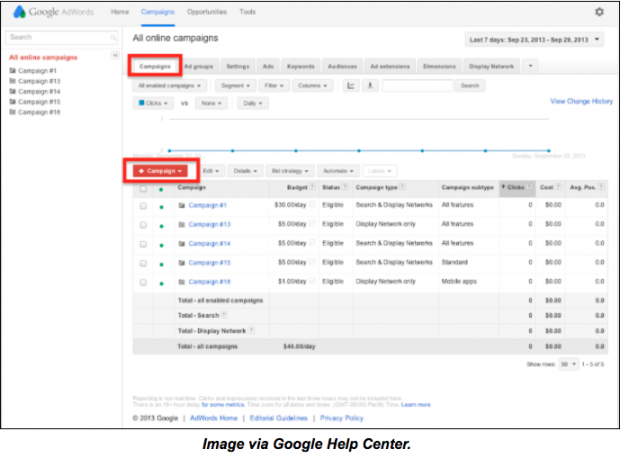620x458 pixels.
Task: Click the Budget column help icon
Action: click(x=312, y=187)
